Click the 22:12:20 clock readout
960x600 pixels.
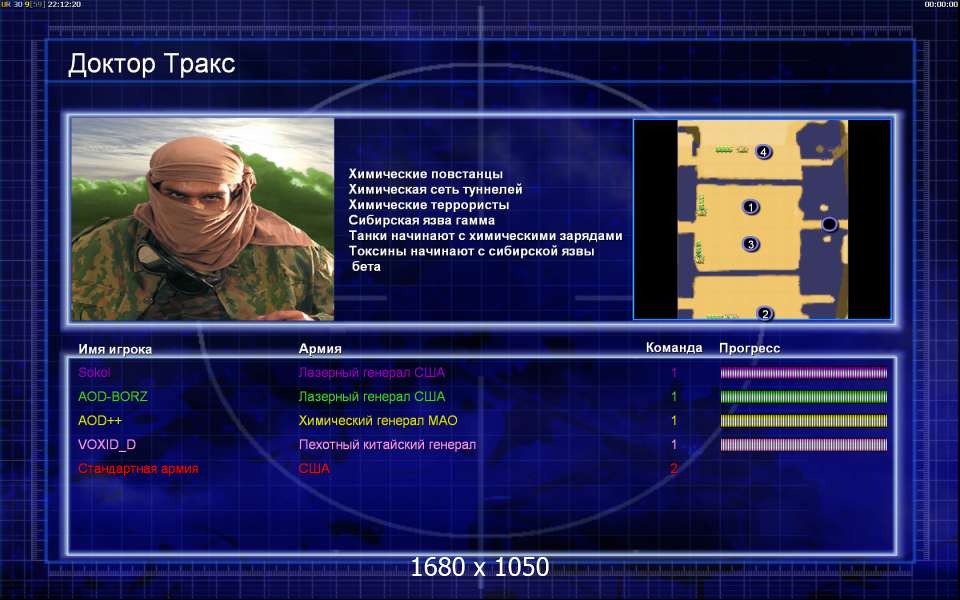pyautogui.click(x=64, y=4)
